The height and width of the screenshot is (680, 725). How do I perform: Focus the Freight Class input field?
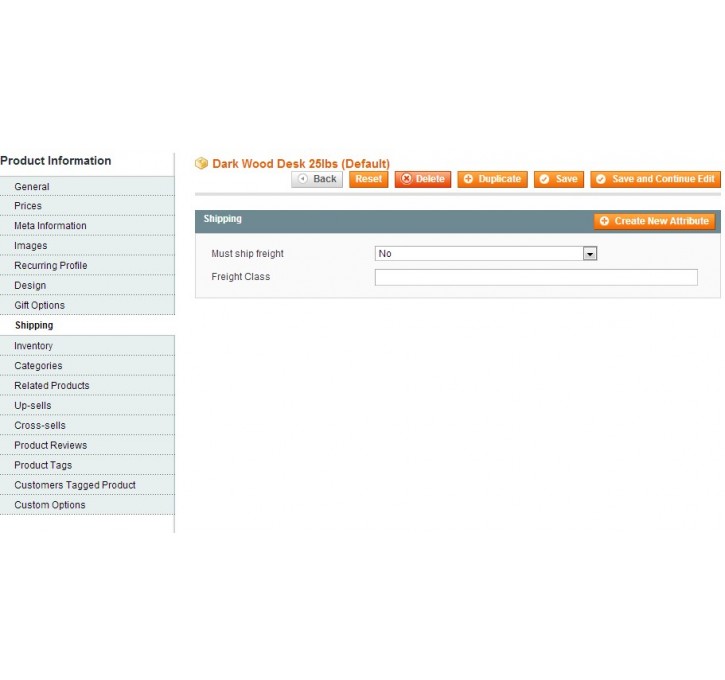click(x=536, y=277)
